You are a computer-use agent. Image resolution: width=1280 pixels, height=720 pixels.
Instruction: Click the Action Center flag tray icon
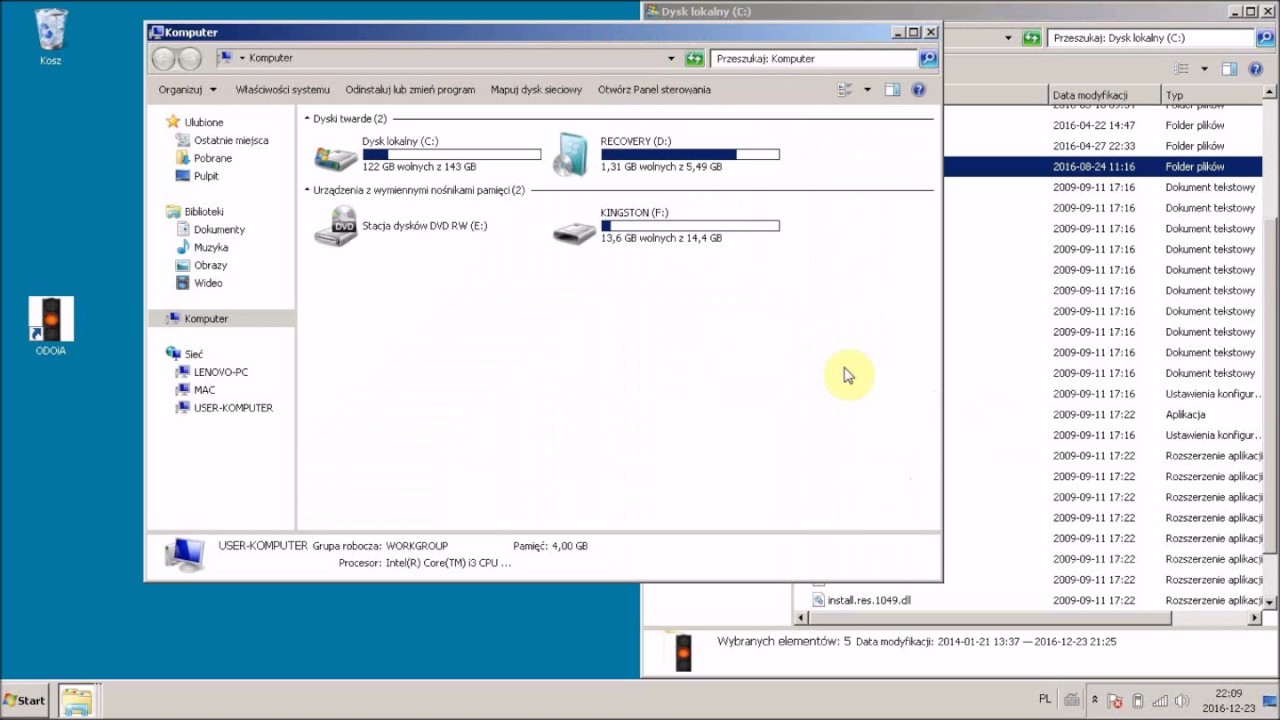pos(1115,701)
